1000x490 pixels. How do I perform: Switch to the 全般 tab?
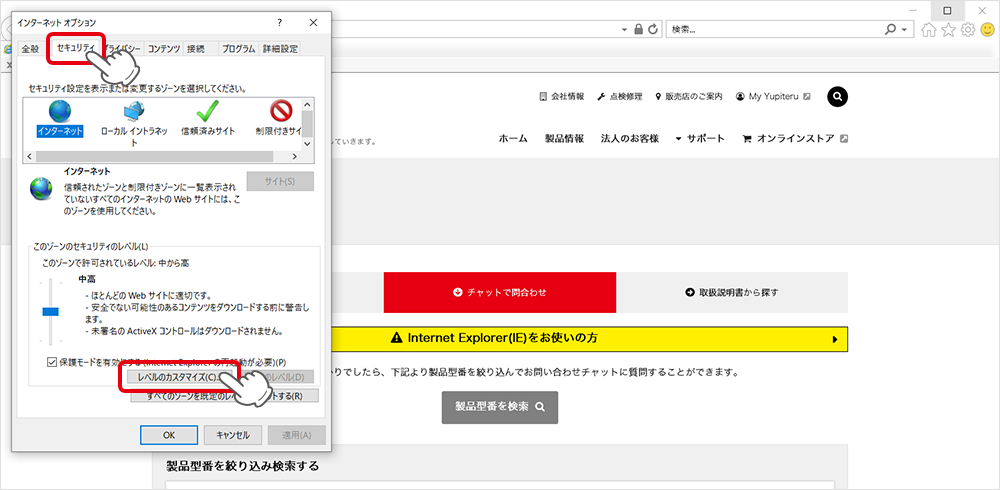tap(30, 49)
